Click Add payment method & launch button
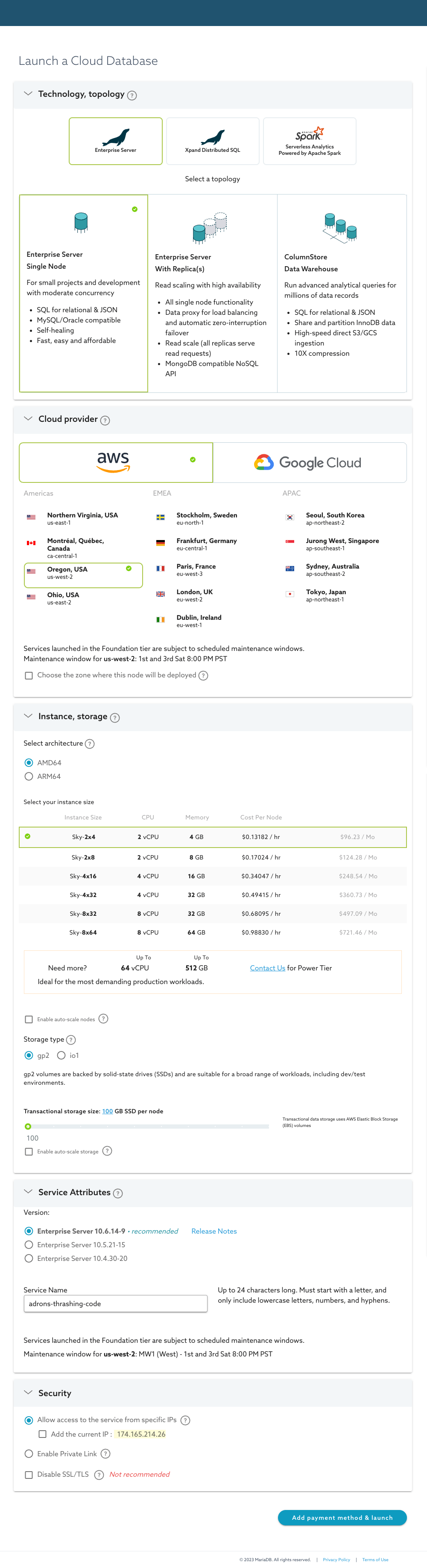 (x=342, y=1518)
